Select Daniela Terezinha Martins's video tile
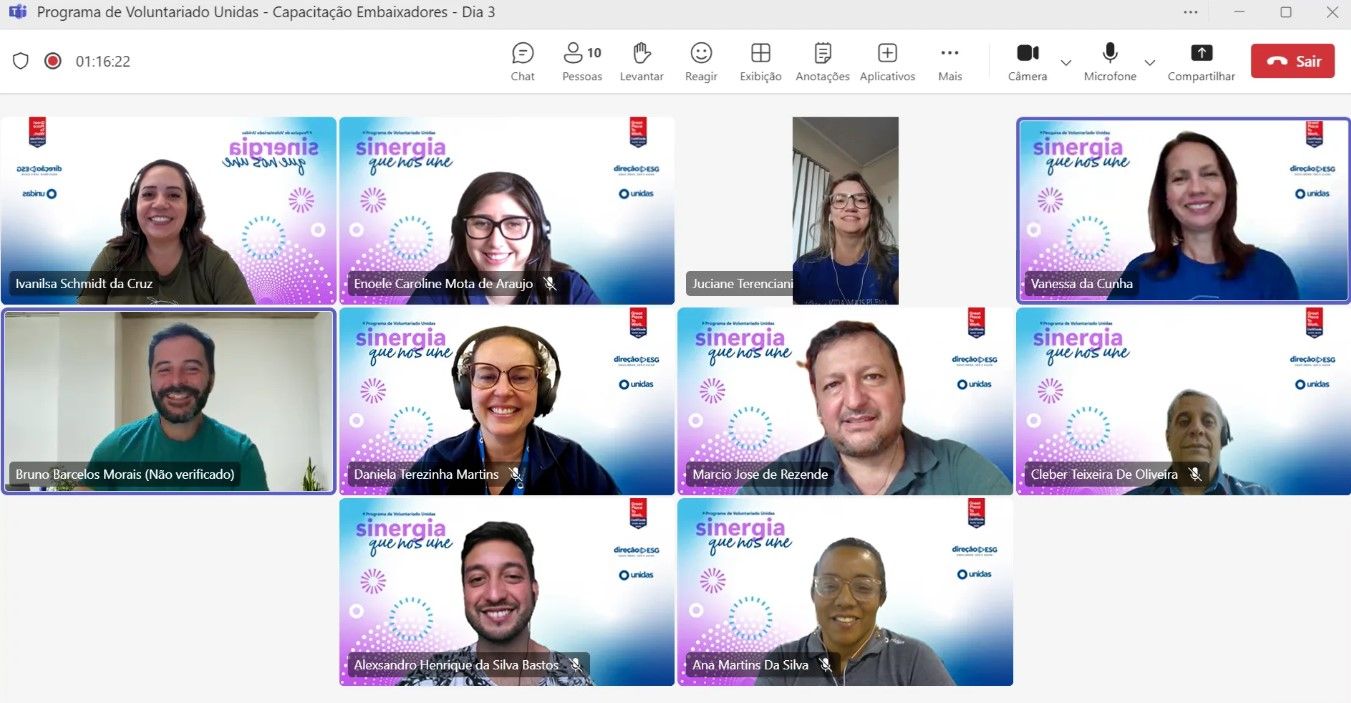 tap(507, 401)
